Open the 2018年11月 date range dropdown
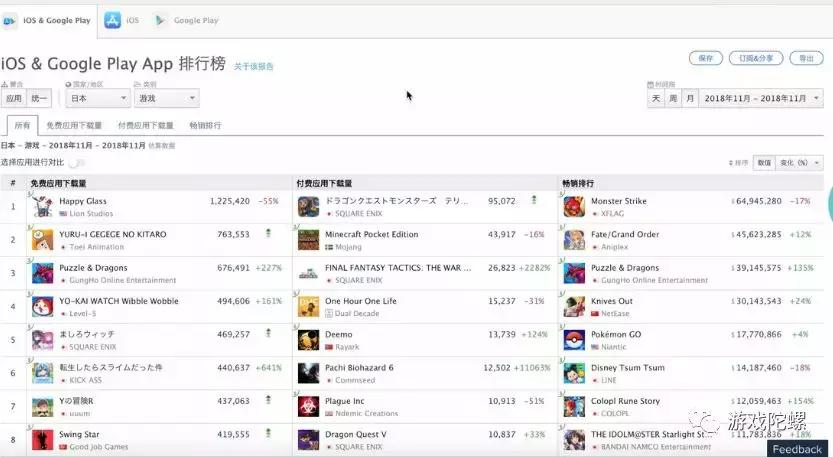This screenshot has width=833, height=457. tap(761, 98)
